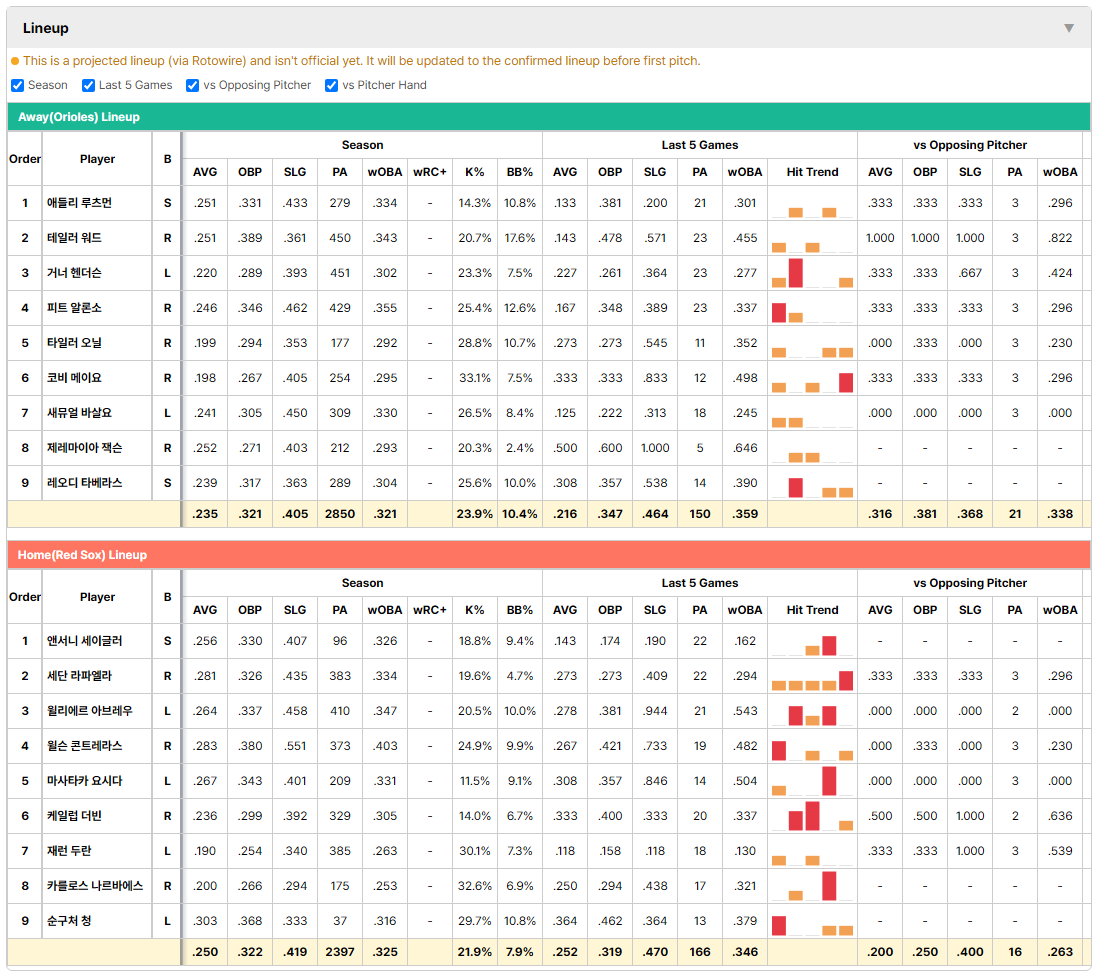Click 순구처 청 hit trend bars
The image size is (1098, 977).
(x=812, y=921)
